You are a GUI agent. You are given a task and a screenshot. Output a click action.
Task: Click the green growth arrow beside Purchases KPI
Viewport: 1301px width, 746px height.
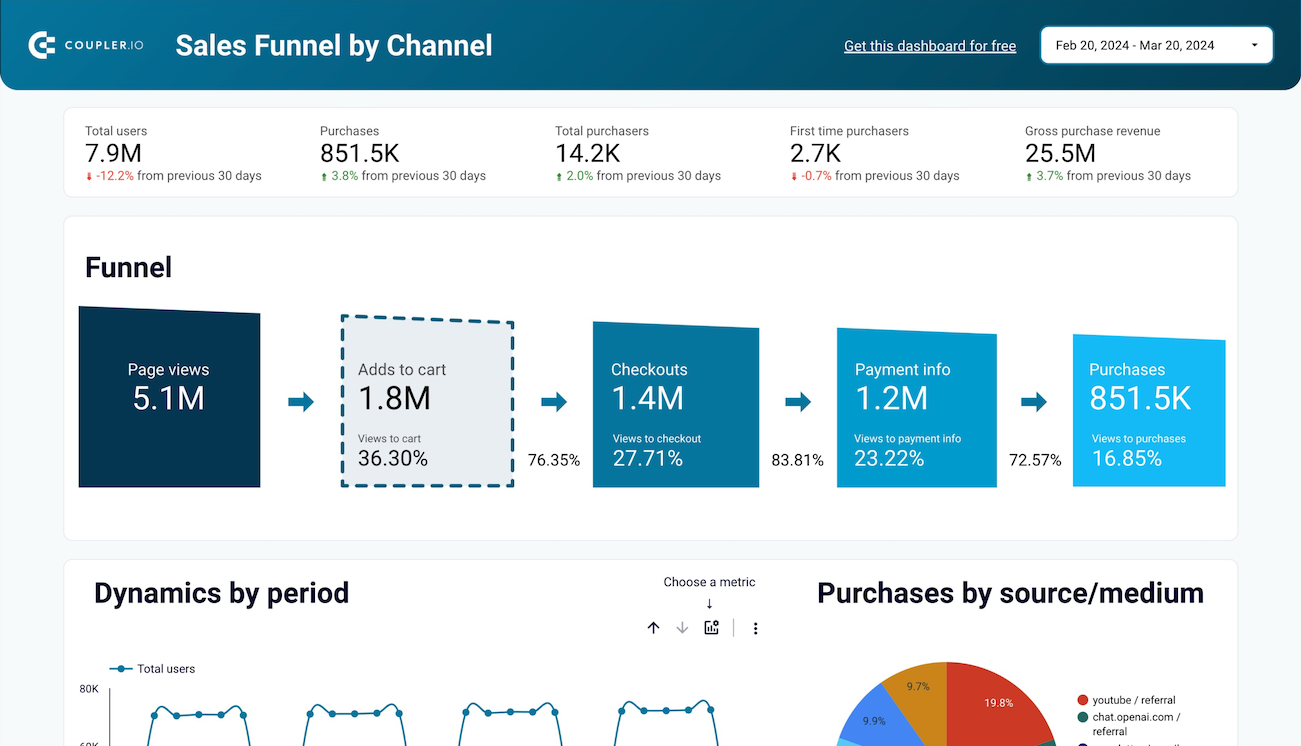click(x=326, y=175)
